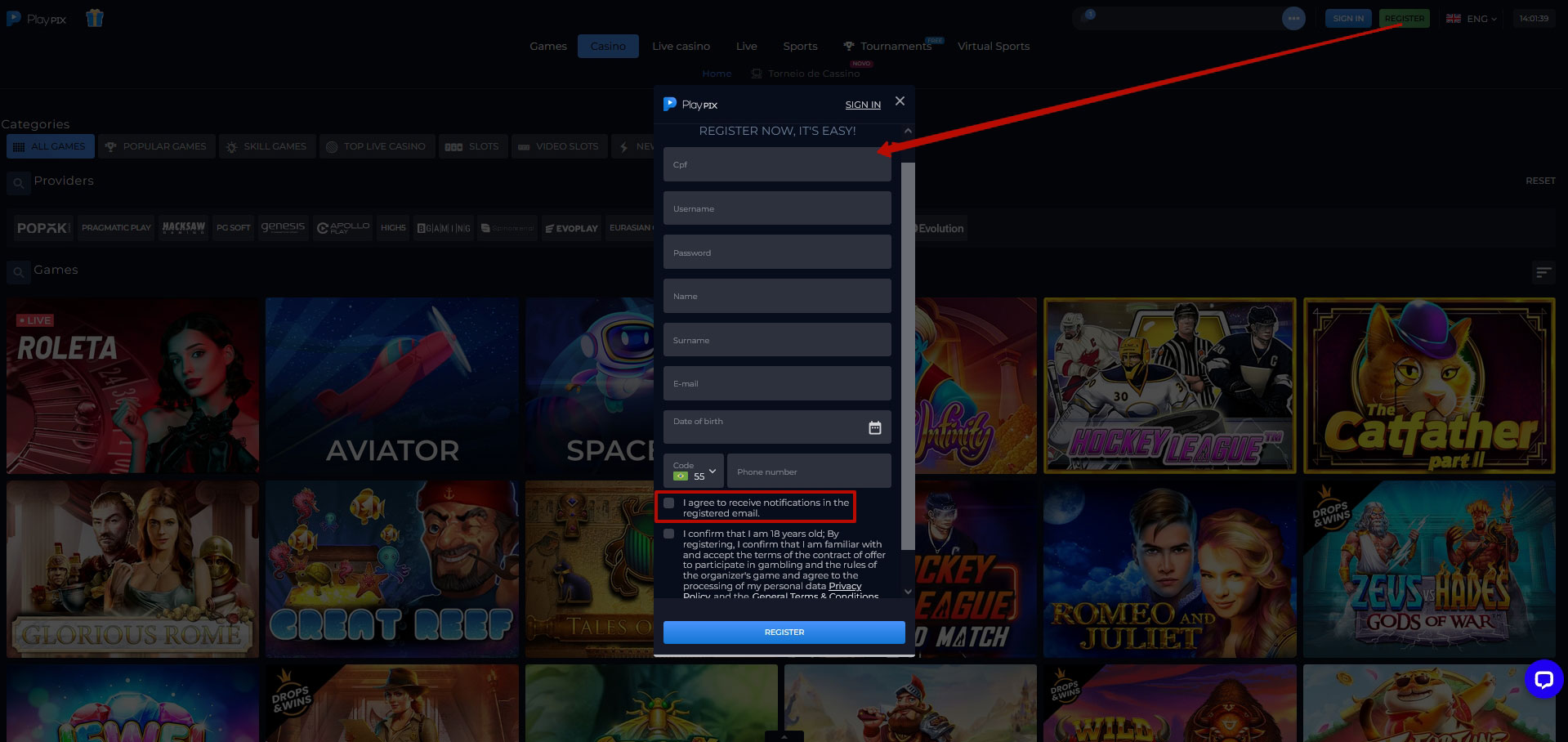
Task: Select the Pragmatic Play provider logo
Action: [116, 228]
